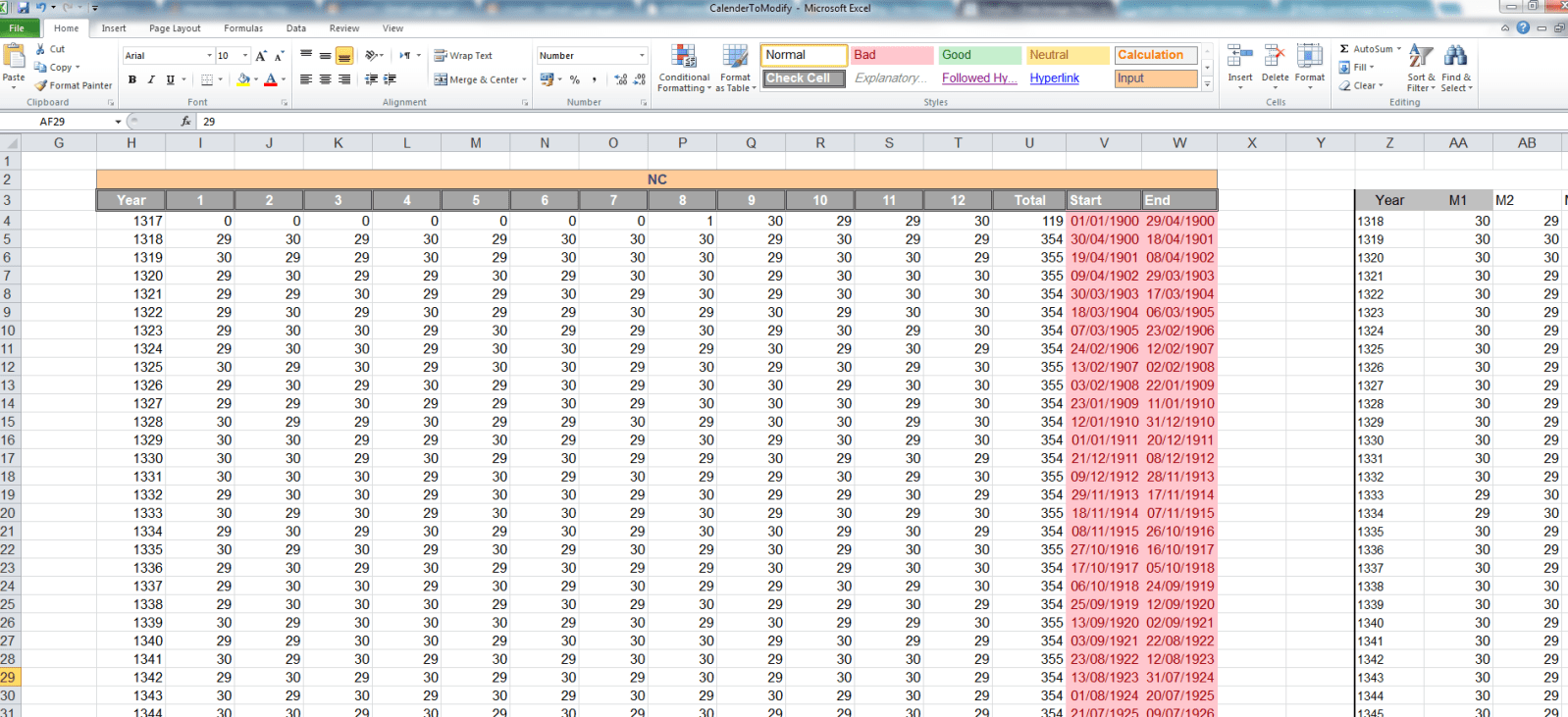Toggle Italic formatting
The height and width of the screenshot is (717, 1568).
tap(151, 79)
